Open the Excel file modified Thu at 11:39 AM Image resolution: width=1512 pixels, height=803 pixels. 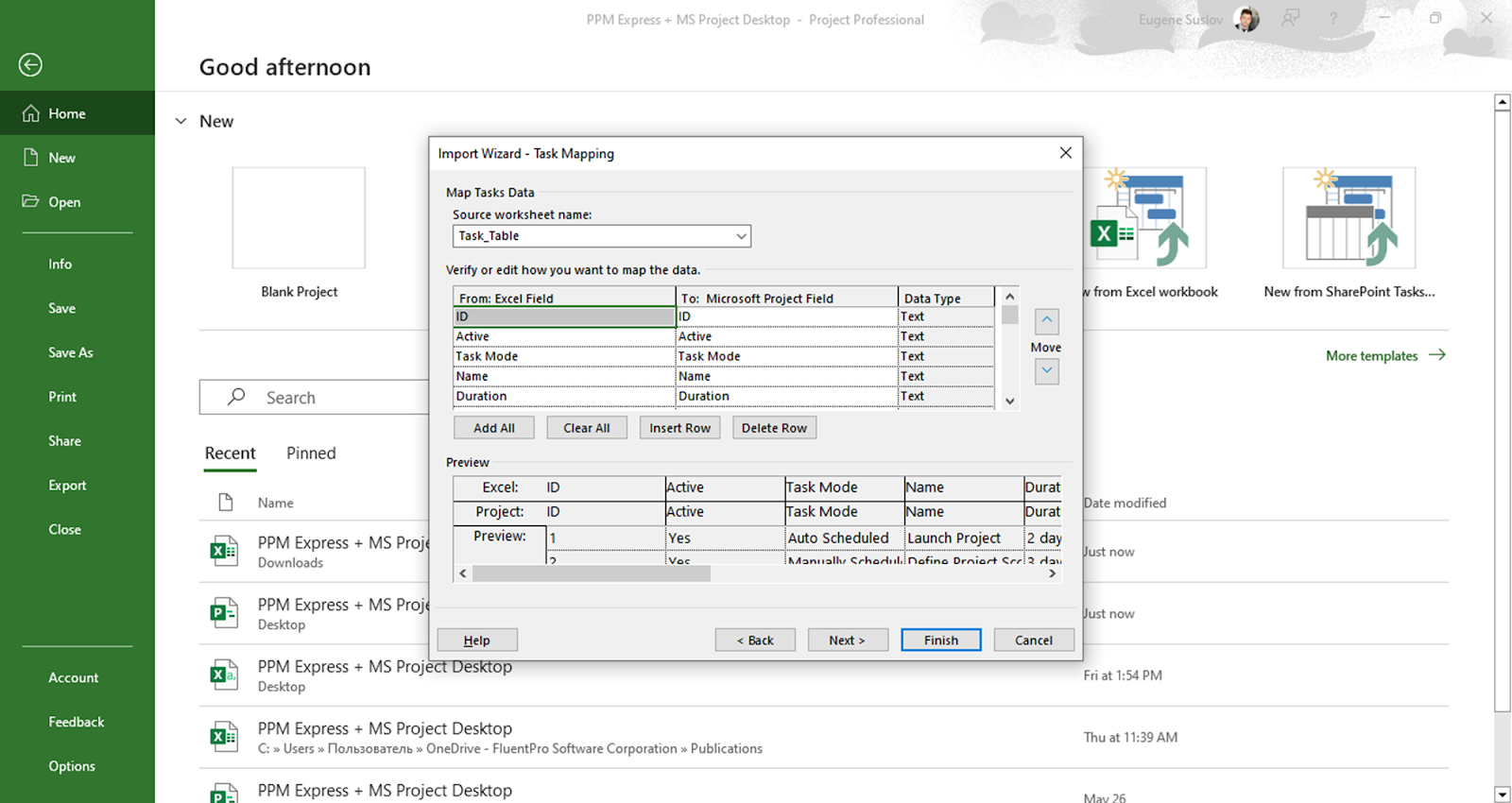(822, 737)
